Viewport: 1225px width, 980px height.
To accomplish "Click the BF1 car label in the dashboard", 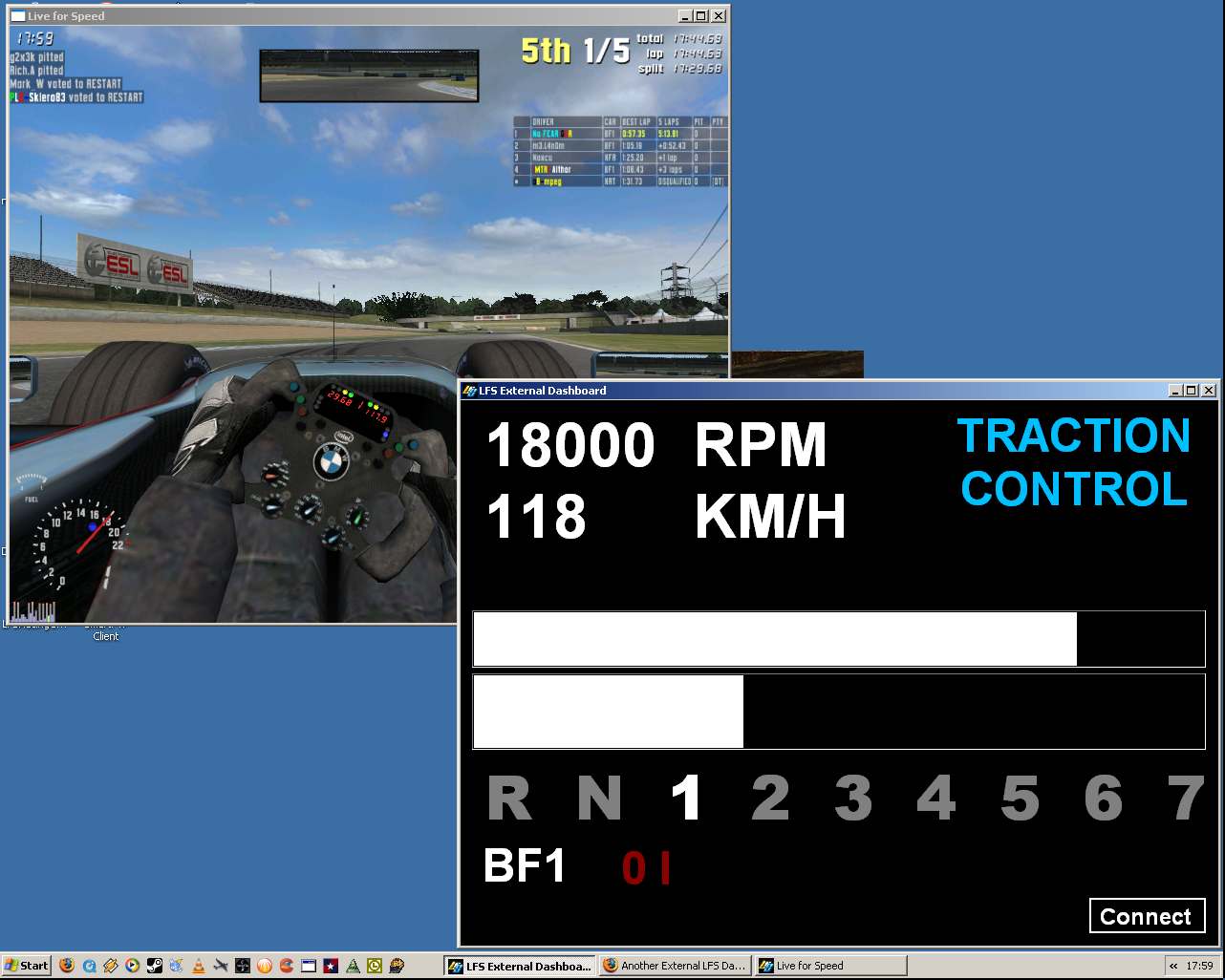I will point(525,866).
